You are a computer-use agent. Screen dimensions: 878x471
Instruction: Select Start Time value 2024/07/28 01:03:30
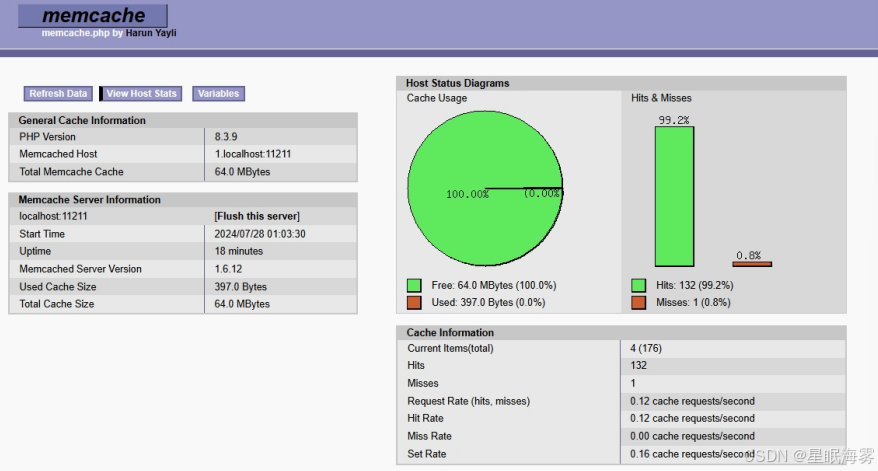click(x=260, y=234)
